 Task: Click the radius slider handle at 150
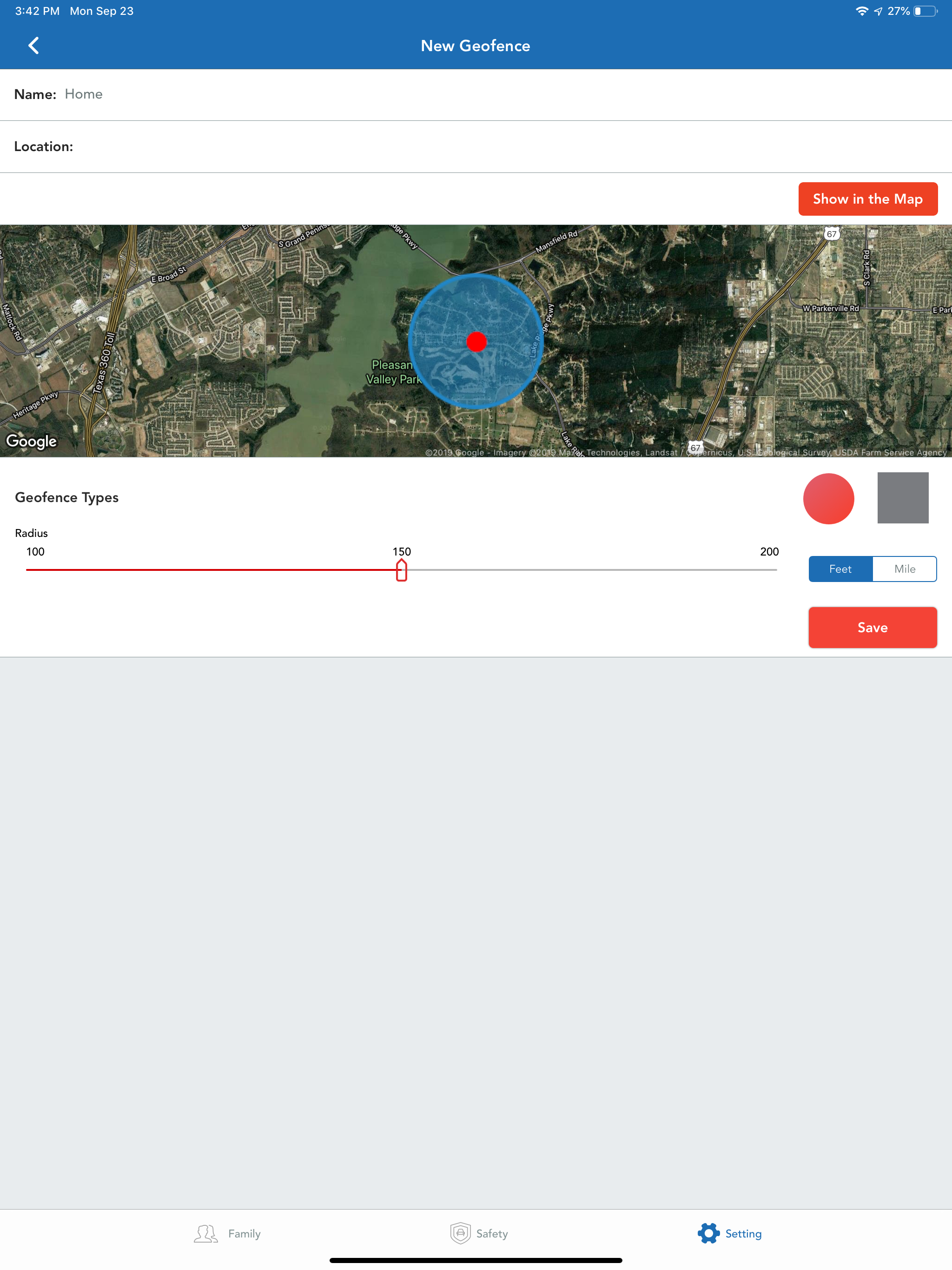coord(401,570)
